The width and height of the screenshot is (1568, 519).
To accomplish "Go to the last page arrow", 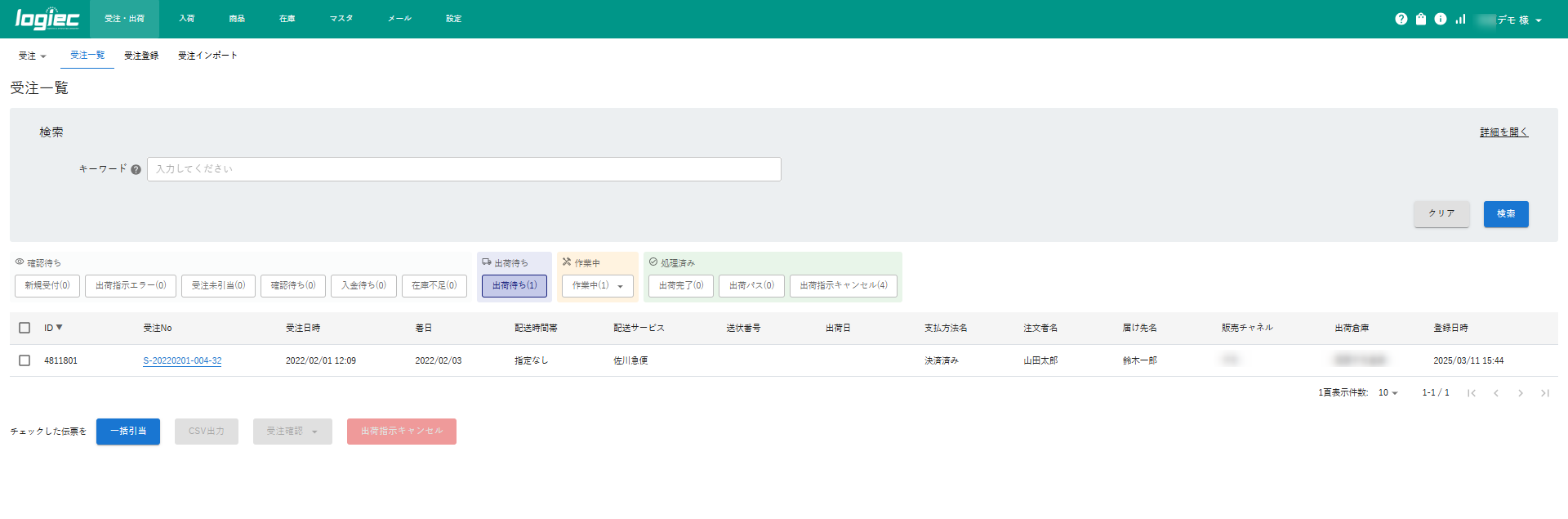I will tap(1544, 393).
